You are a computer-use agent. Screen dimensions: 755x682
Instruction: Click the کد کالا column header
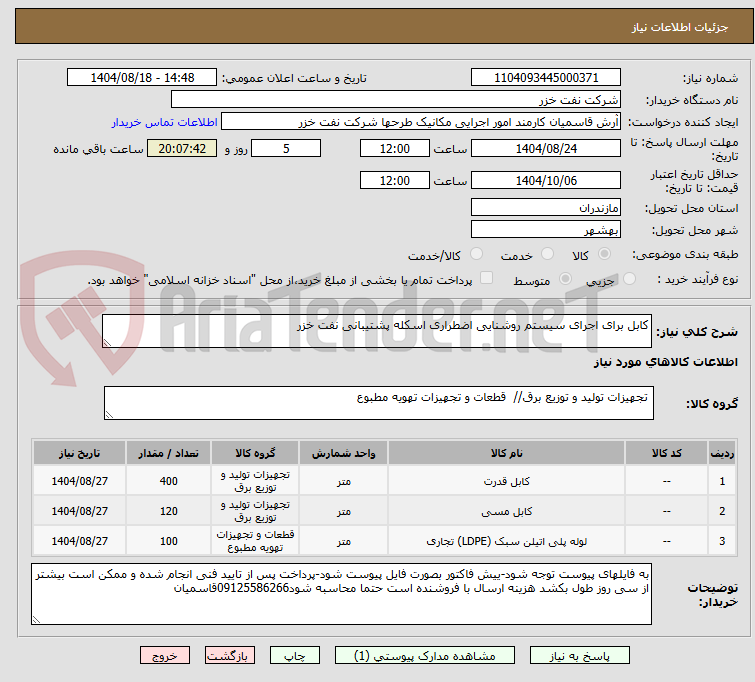(x=666, y=453)
